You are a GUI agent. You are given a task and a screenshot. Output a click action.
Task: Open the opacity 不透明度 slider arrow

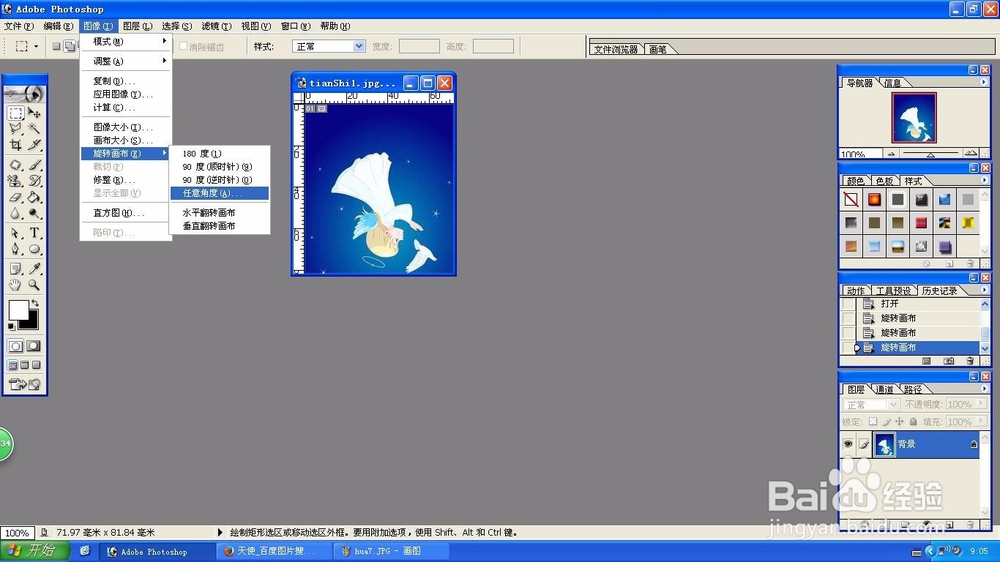982,404
